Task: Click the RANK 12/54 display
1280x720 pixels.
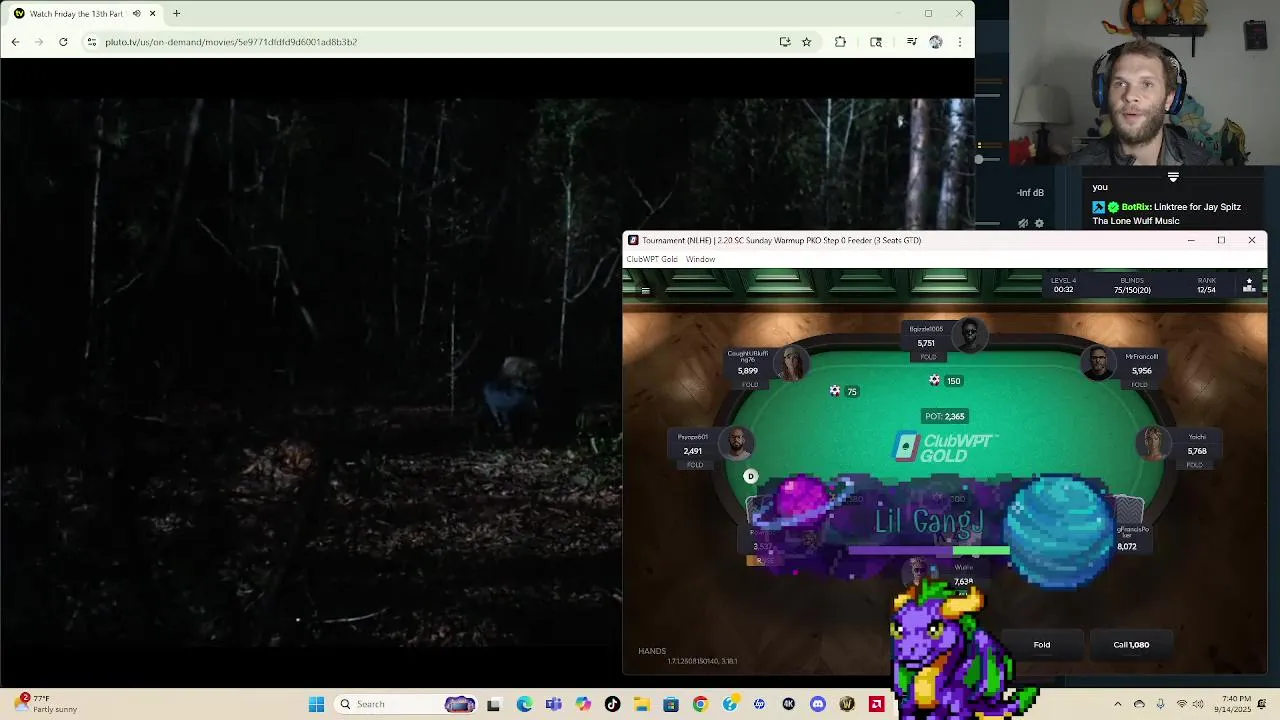Action: point(1207,286)
